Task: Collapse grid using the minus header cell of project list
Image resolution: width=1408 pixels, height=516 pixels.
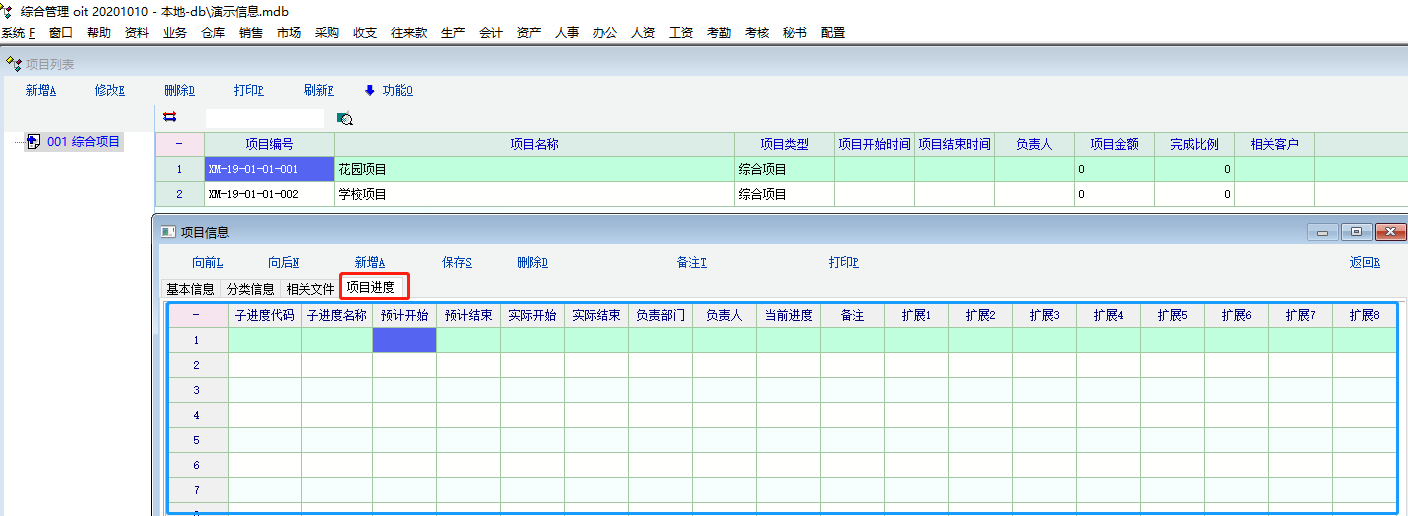Action: click(x=179, y=144)
